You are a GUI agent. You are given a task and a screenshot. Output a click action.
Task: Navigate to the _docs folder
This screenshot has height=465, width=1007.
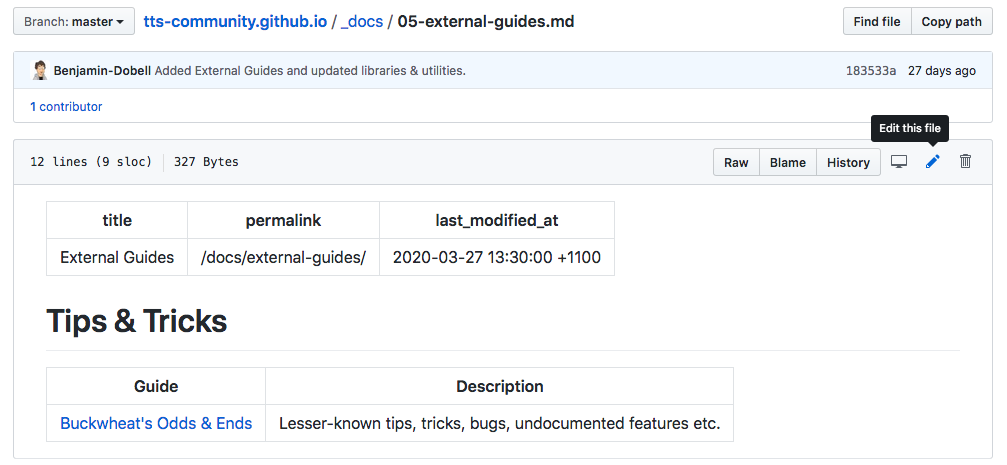(x=362, y=21)
